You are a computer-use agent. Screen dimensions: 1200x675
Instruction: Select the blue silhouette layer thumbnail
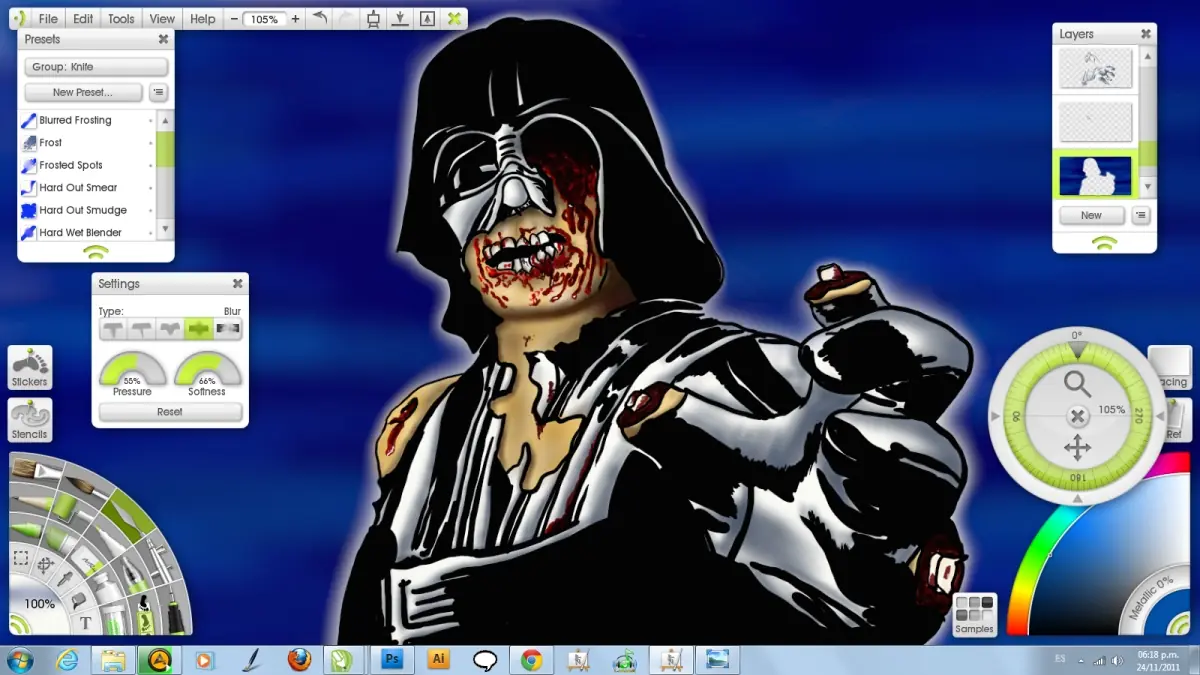click(x=1095, y=175)
